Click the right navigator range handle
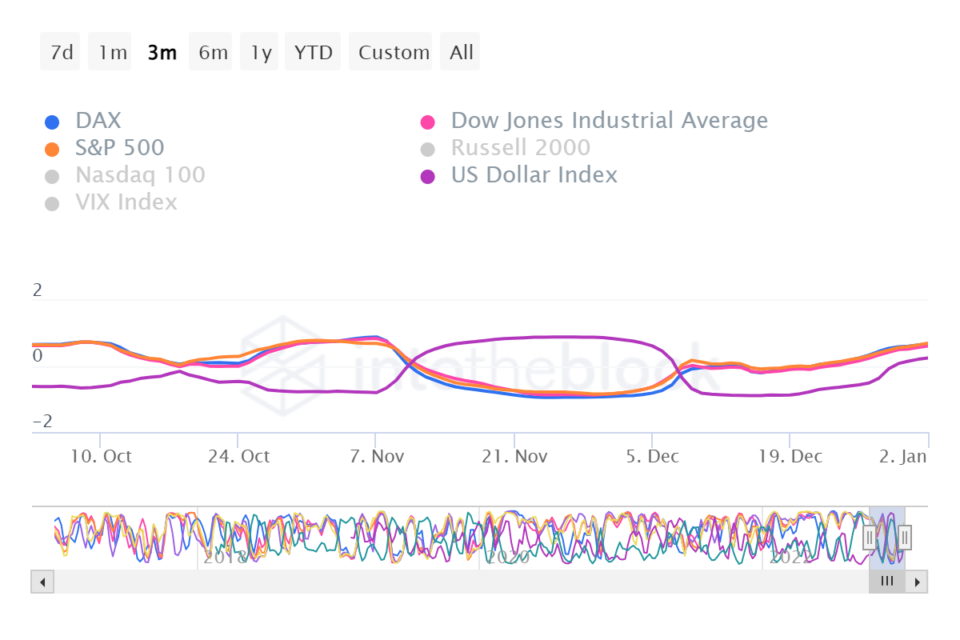Image resolution: width=960 pixels, height=640 pixels. pyautogui.click(x=905, y=538)
